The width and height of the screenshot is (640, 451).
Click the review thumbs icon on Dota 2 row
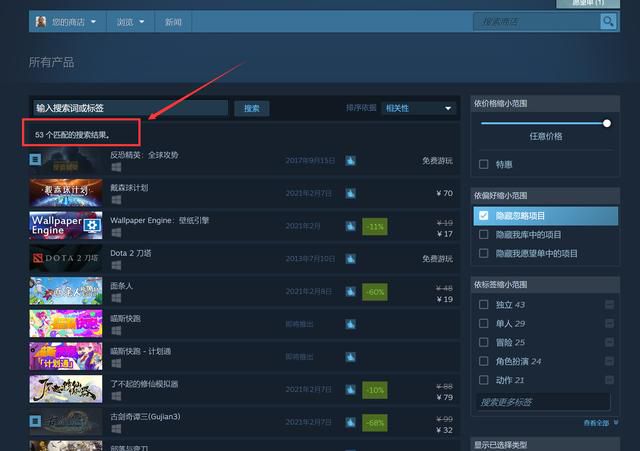pyautogui.click(x=350, y=259)
